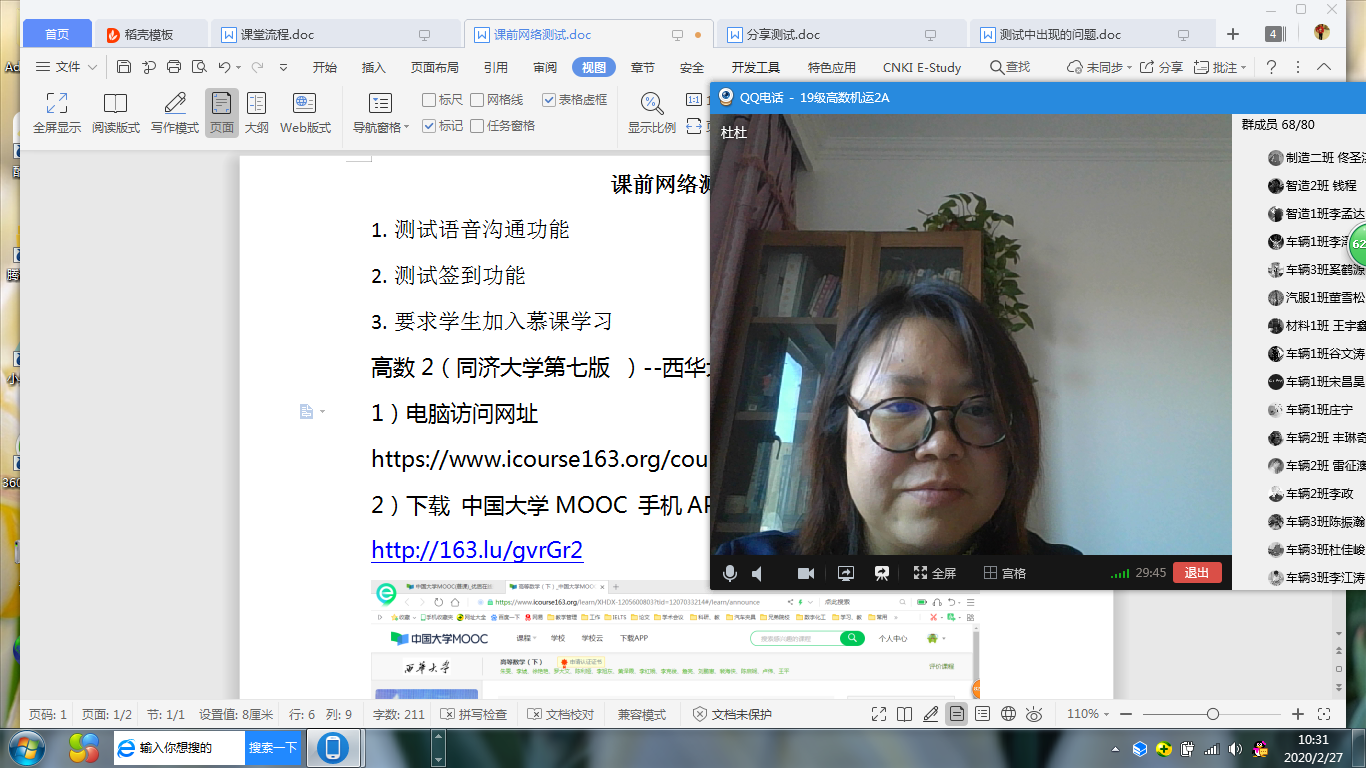
Task: Open the 插入 ribbon tab
Action: point(374,68)
